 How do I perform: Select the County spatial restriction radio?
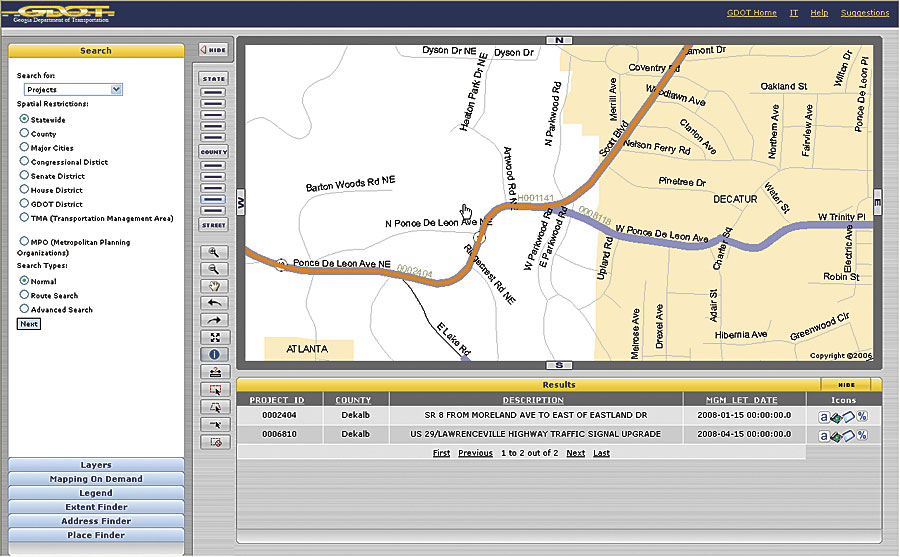24,133
